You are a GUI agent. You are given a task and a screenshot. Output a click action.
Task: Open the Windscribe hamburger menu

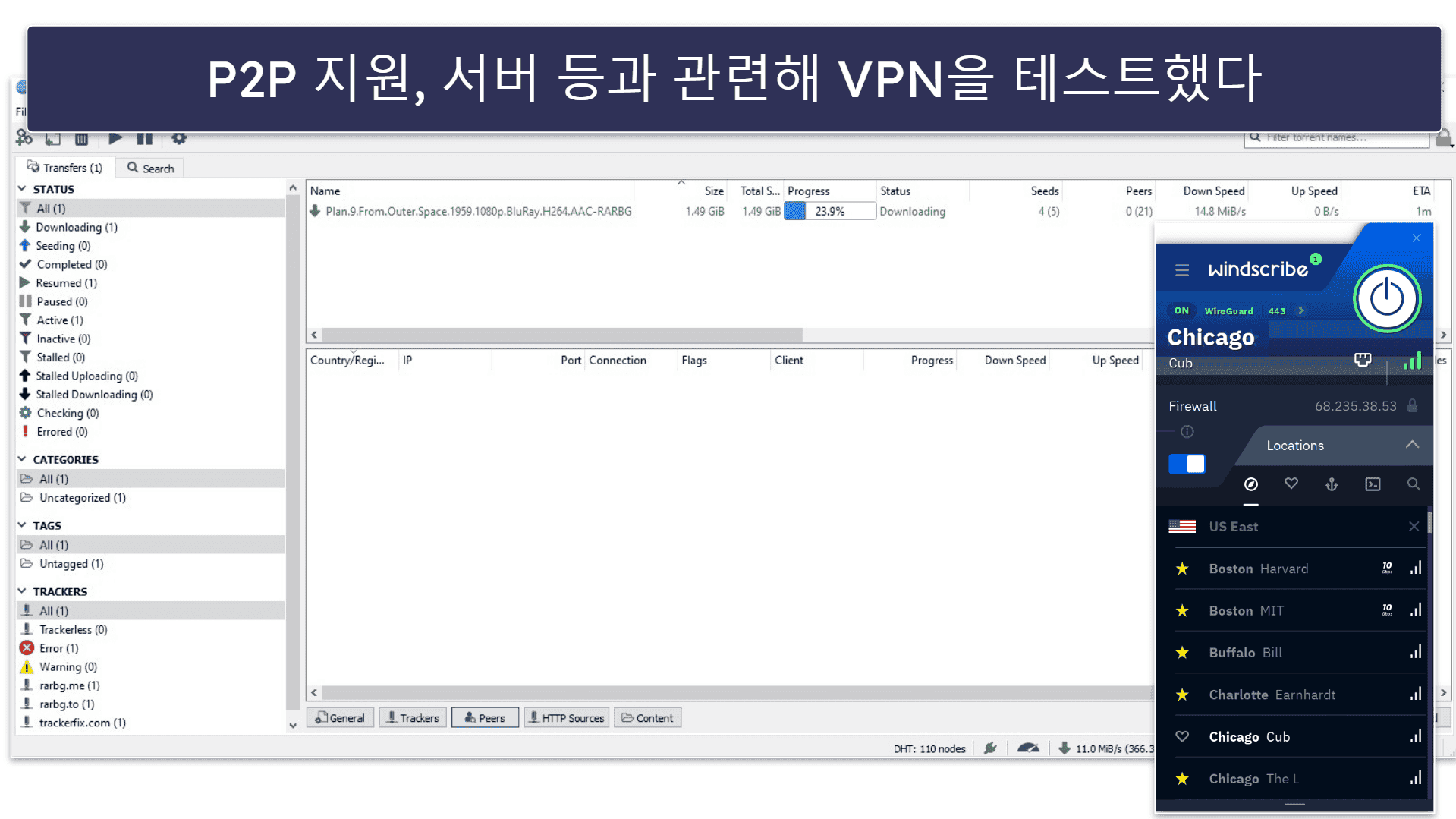(1181, 270)
